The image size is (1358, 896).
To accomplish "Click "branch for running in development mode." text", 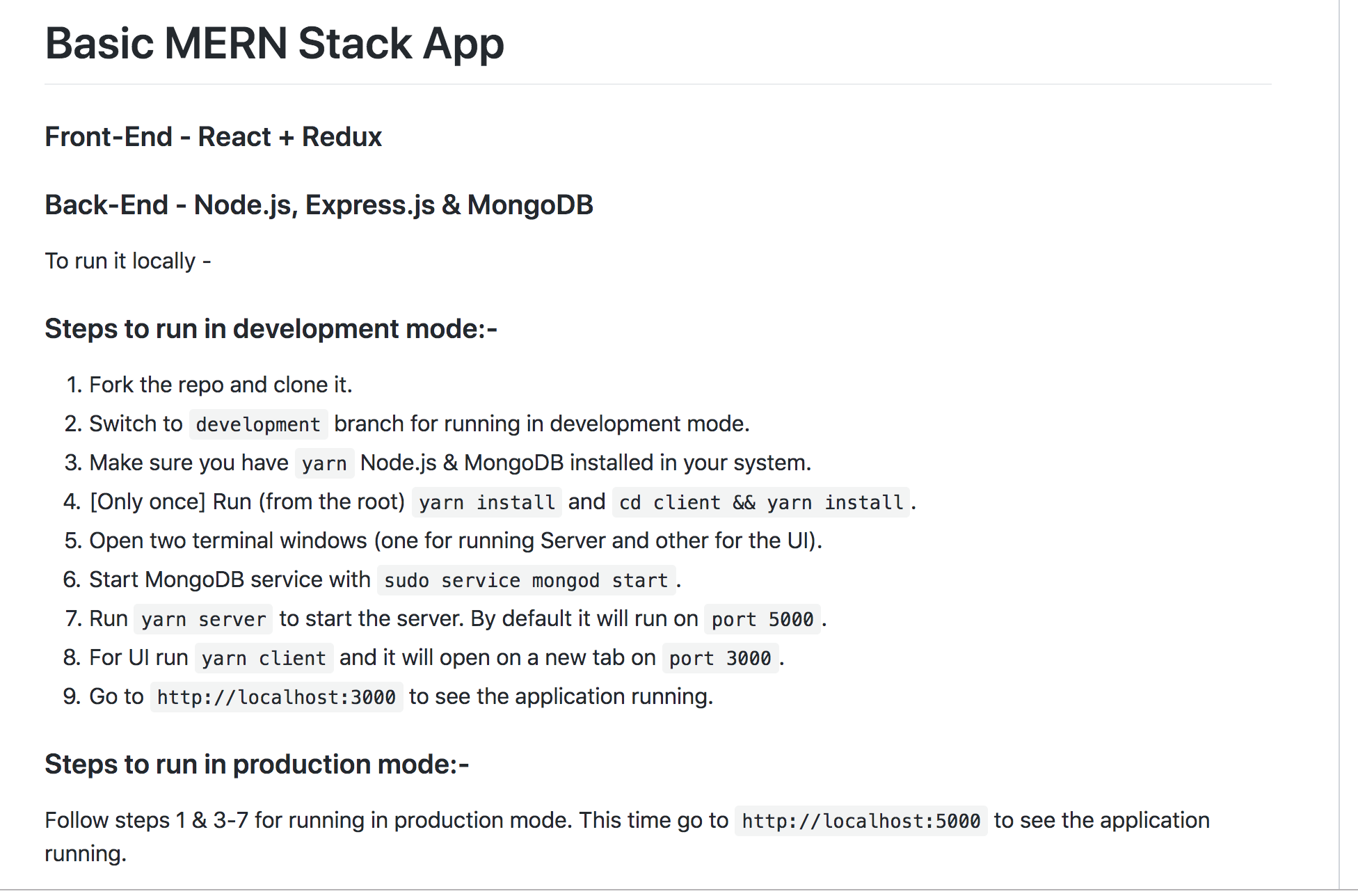I will click(542, 424).
